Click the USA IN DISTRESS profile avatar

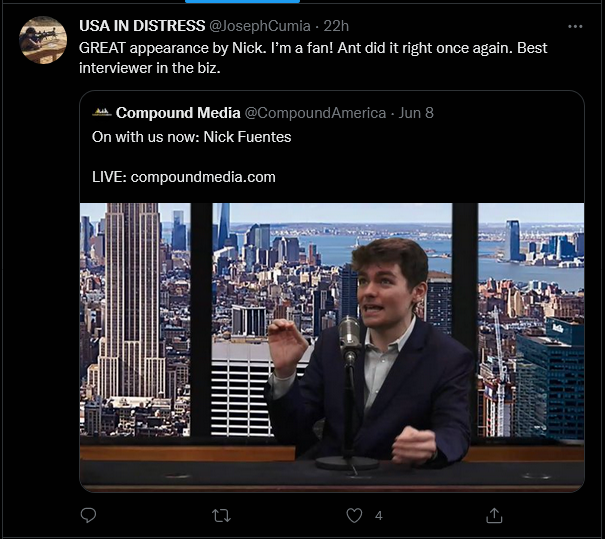coord(43,40)
